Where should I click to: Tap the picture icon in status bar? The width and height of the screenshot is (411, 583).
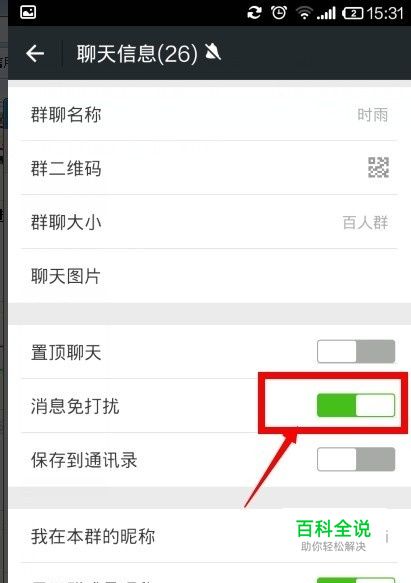point(28,12)
